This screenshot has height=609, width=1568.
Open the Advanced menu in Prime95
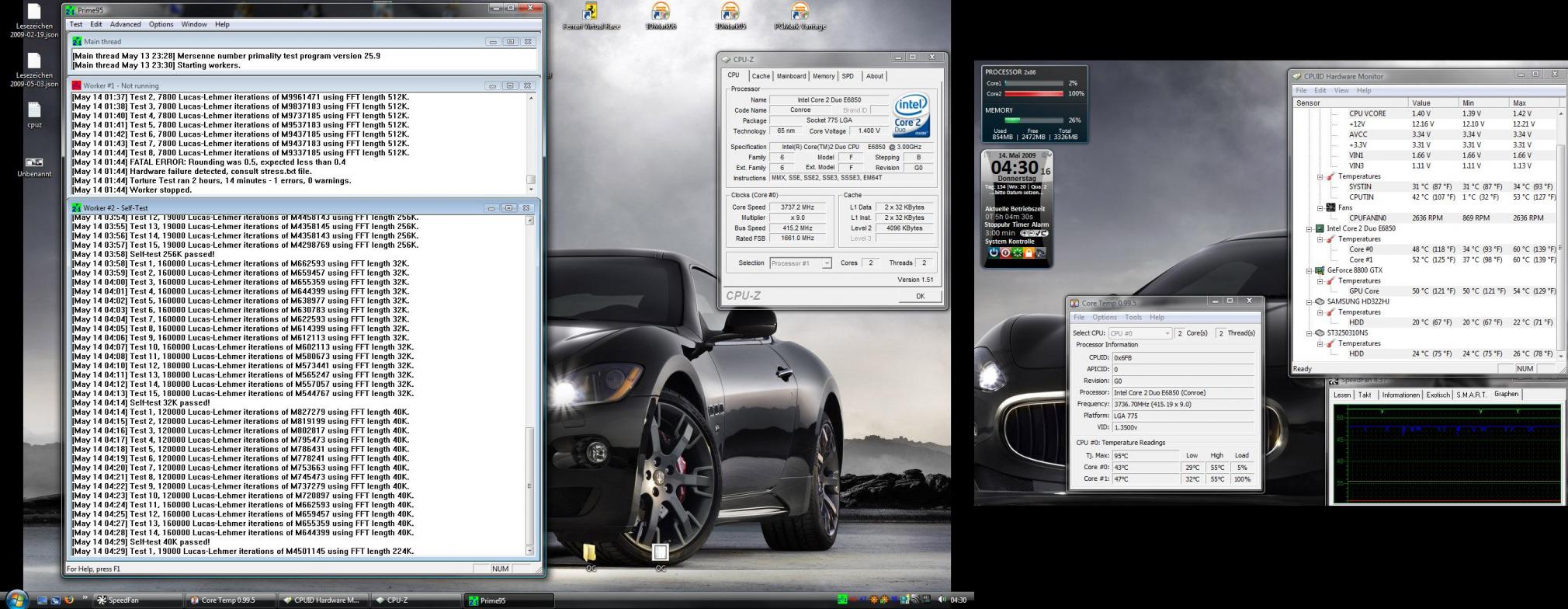coord(125,24)
